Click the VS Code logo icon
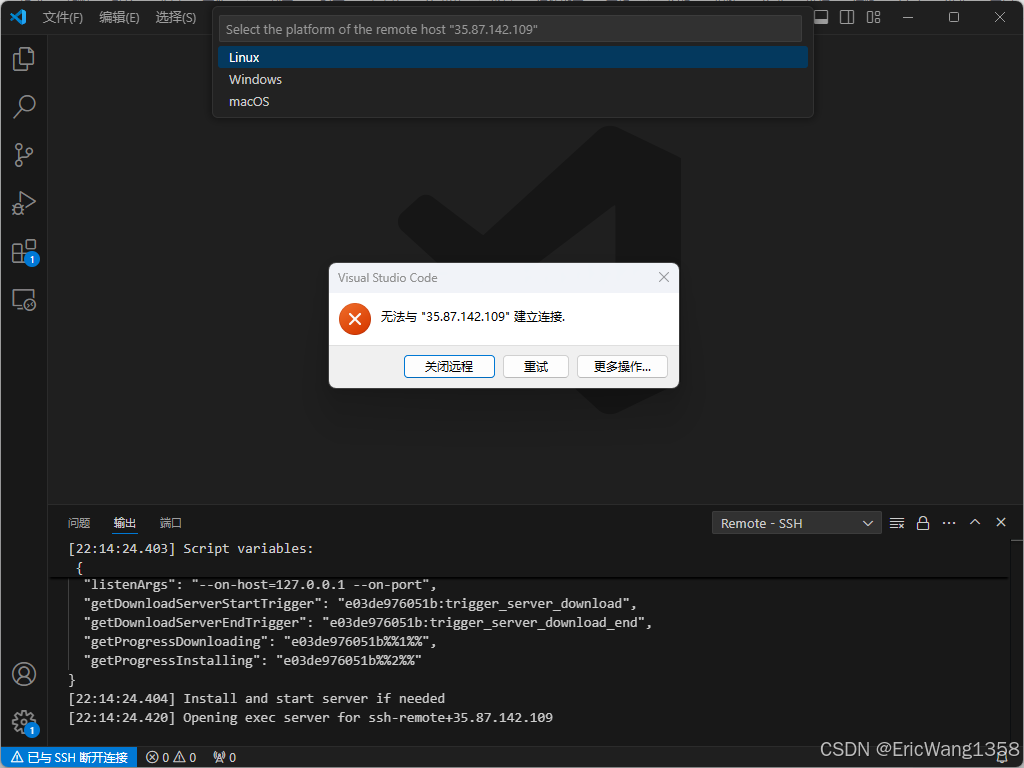The height and width of the screenshot is (768, 1024). [x=18, y=17]
